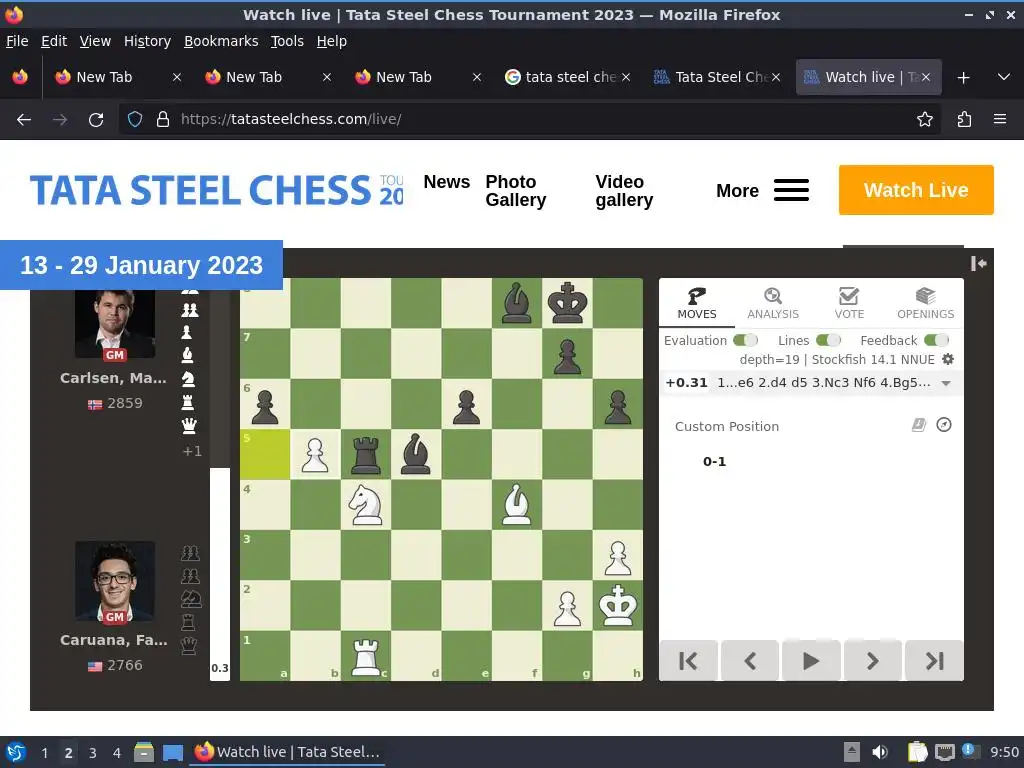Image resolution: width=1024 pixels, height=768 pixels.
Task: Open the MOVES tab
Action: [696, 303]
